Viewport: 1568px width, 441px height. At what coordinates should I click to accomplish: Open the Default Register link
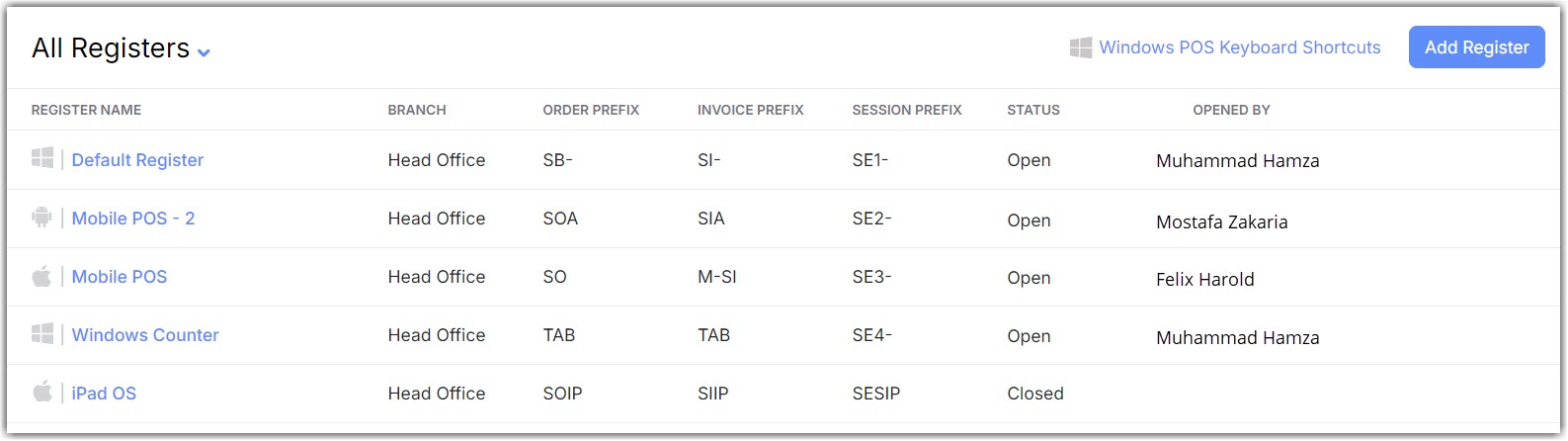click(x=137, y=160)
